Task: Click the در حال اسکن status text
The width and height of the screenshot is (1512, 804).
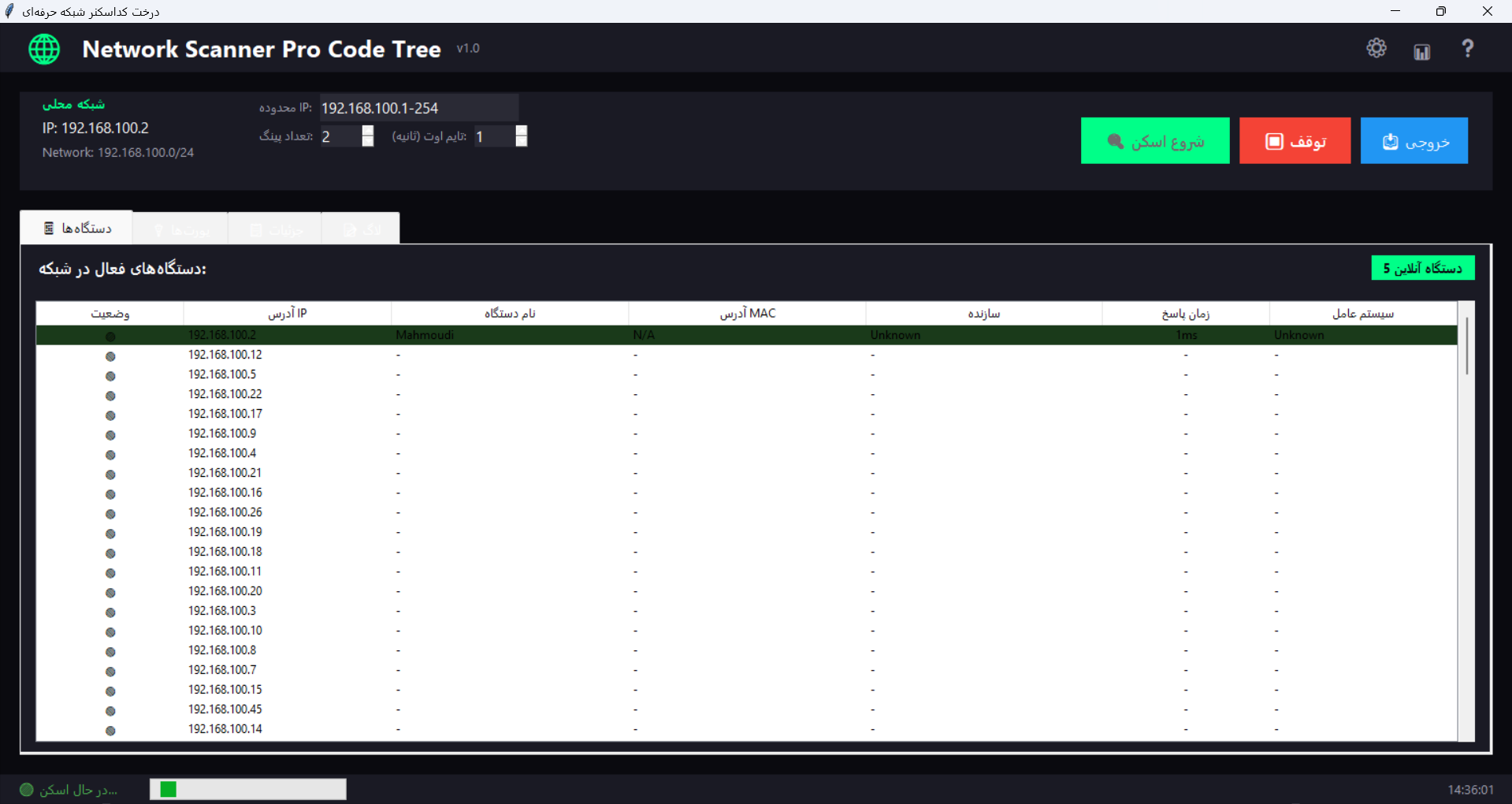Action: (x=79, y=790)
